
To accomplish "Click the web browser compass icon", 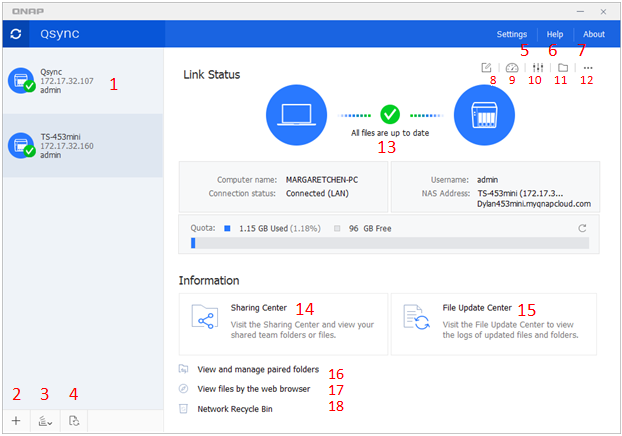I will click(183, 388).
